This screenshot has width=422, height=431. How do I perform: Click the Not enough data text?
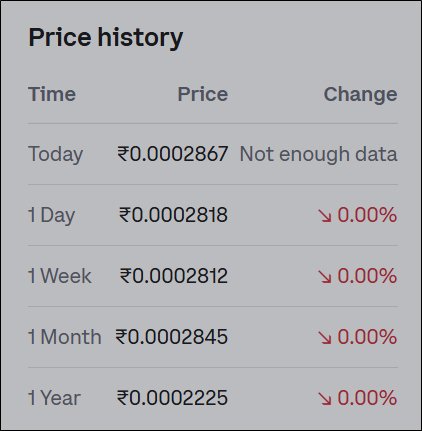click(x=318, y=154)
